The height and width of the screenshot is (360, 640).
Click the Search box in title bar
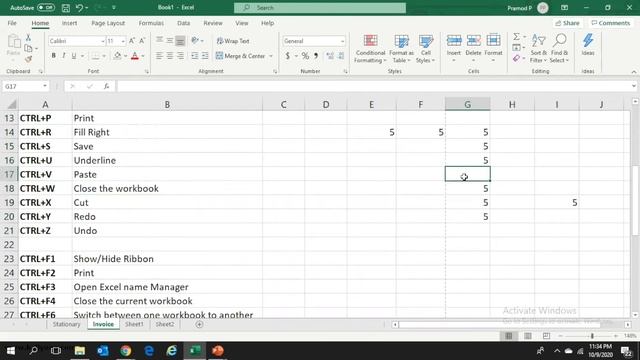click(320, 8)
